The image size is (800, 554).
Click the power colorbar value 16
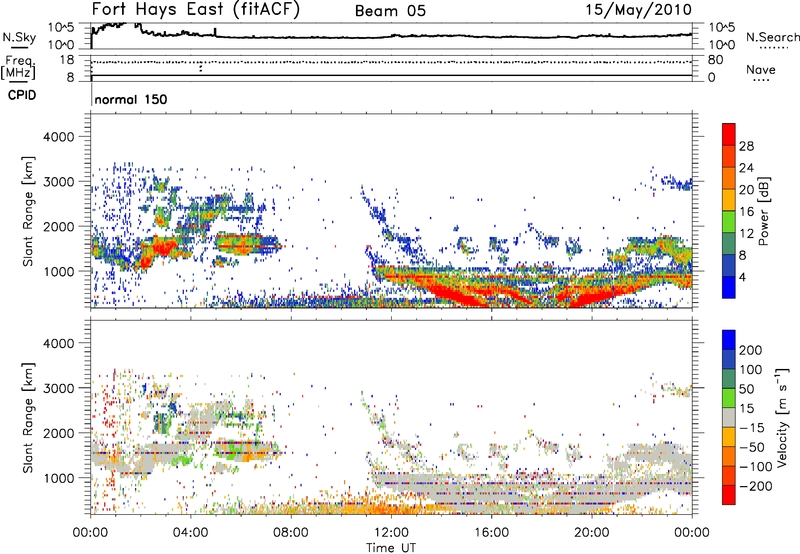point(746,212)
